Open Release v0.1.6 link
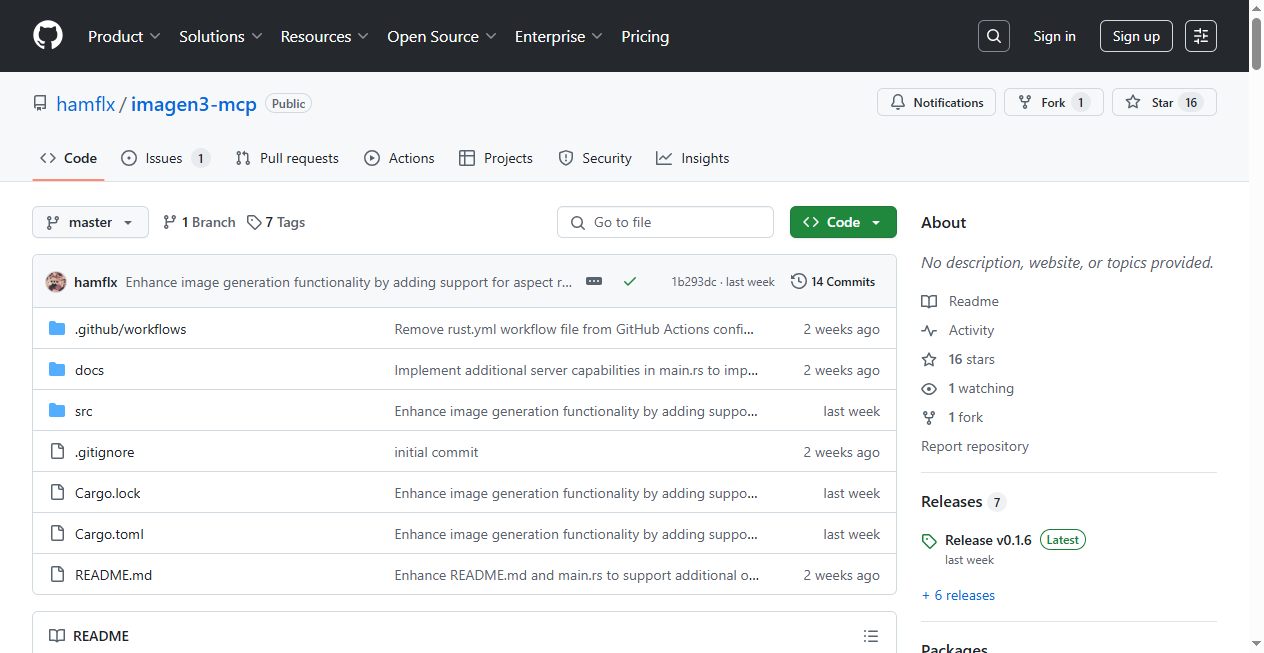The height and width of the screenshot is (653, 1264). (988, 540)
